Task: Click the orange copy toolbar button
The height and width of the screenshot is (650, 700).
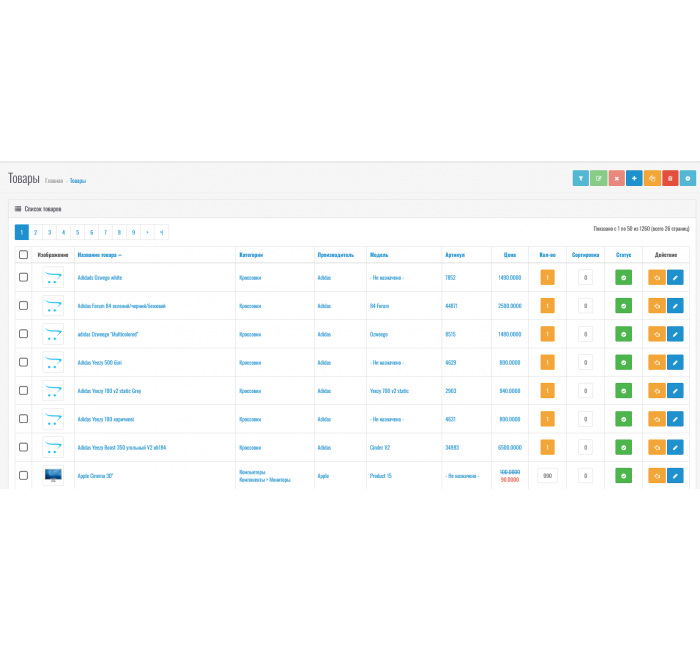Action: pos(652,178)
